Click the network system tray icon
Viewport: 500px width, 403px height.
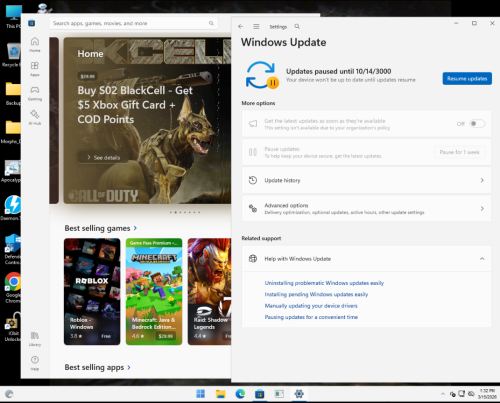coord(462,394)
